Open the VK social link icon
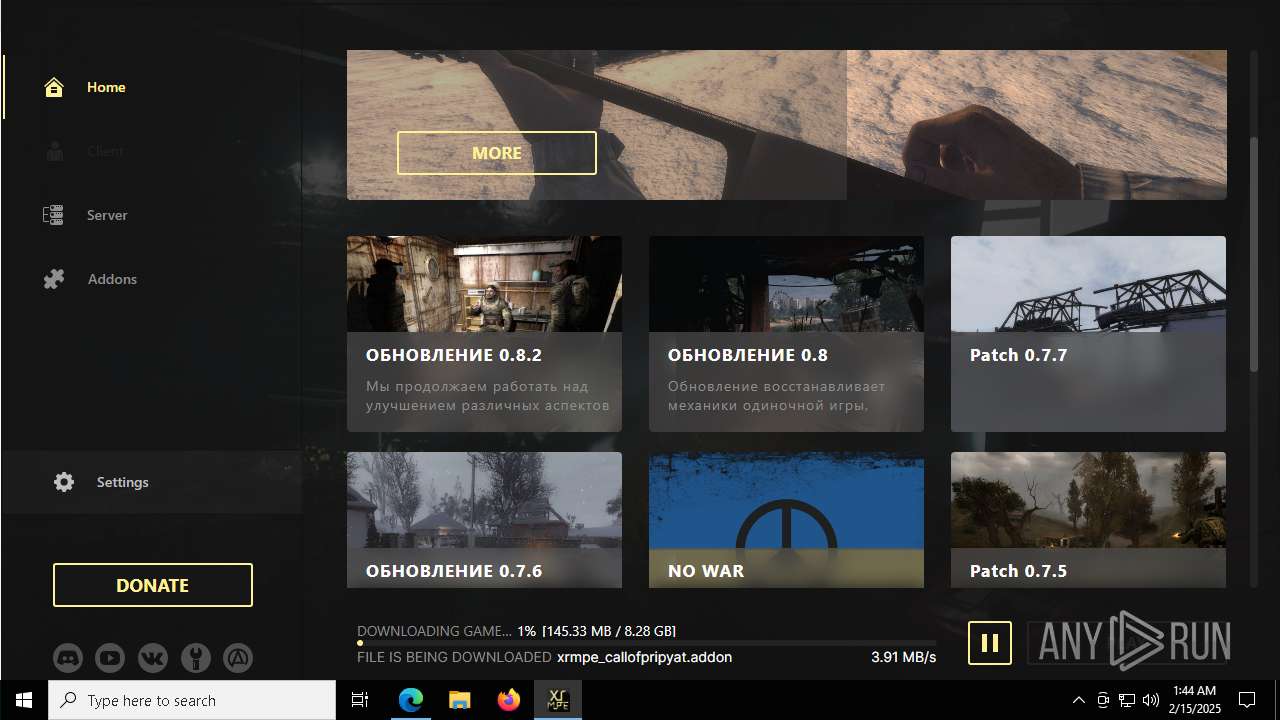This screenshot has width=1280, height=720. [x=153, y=658]
